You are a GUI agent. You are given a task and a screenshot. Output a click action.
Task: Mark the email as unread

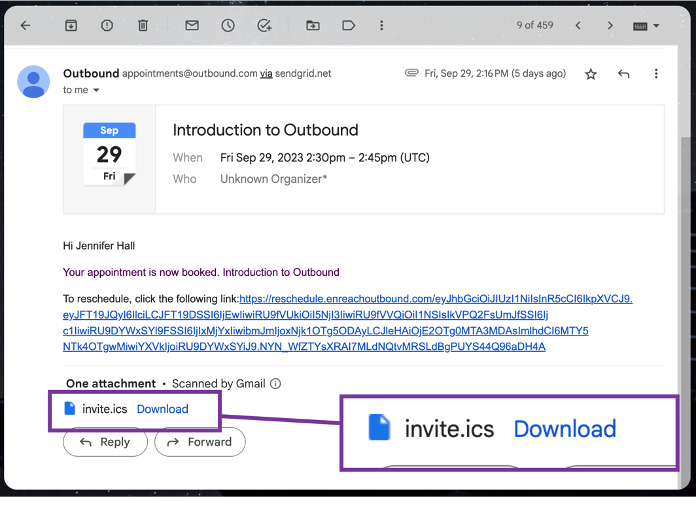tap(192, 25)
